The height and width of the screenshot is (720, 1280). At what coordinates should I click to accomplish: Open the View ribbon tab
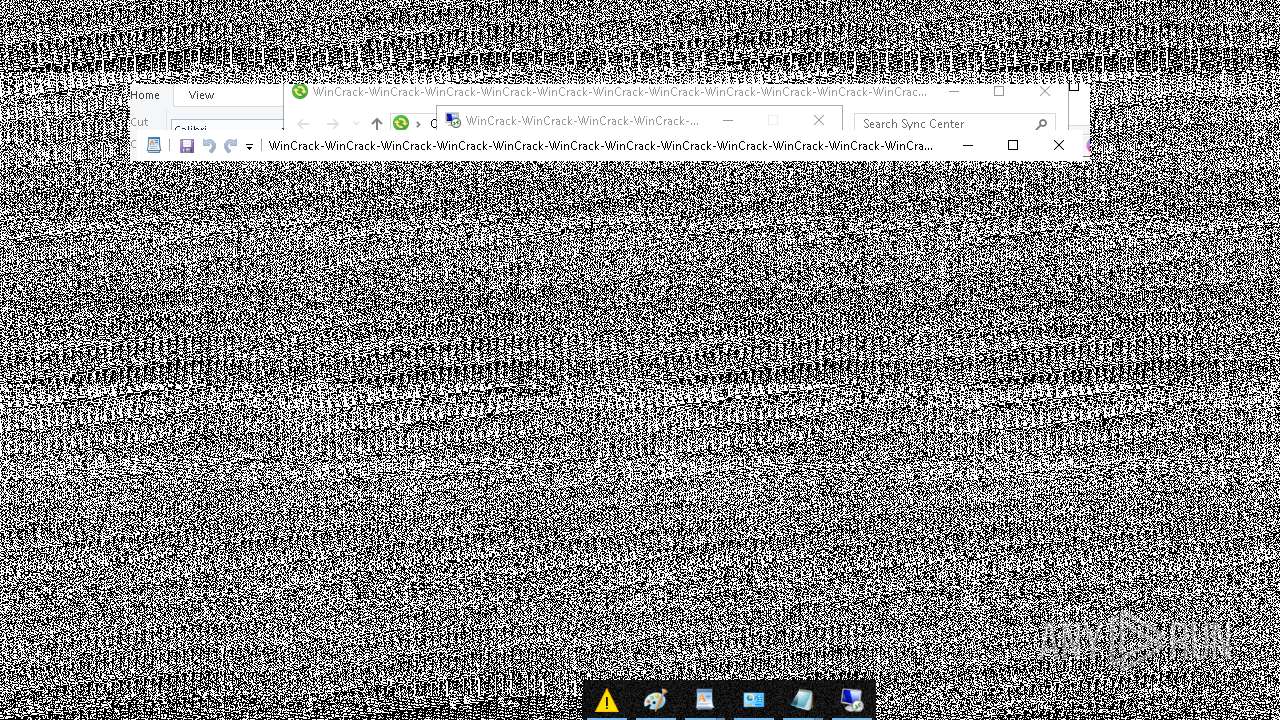tap(201, 95)
